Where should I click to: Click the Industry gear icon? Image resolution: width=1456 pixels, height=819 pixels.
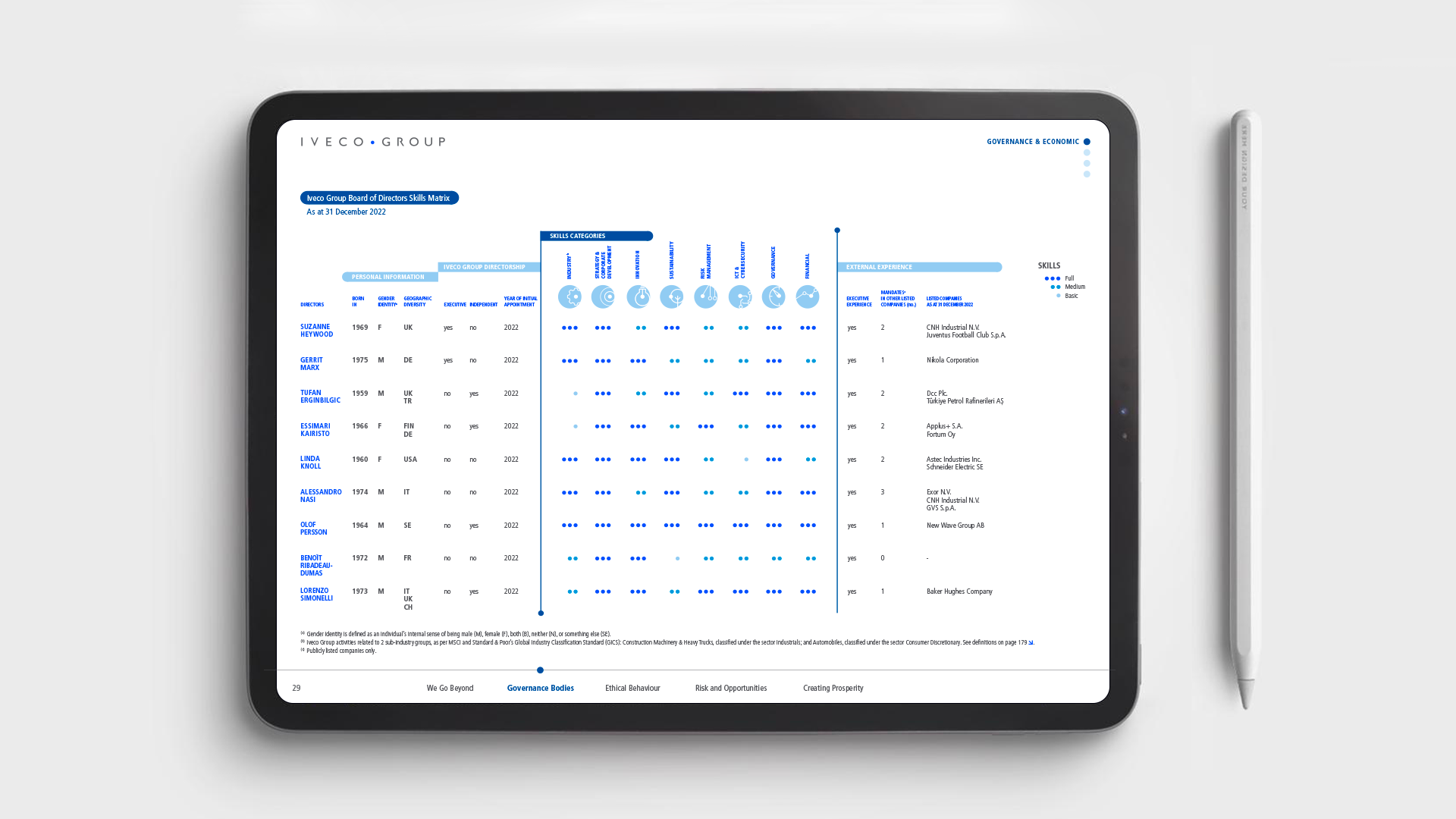[570, 297]
